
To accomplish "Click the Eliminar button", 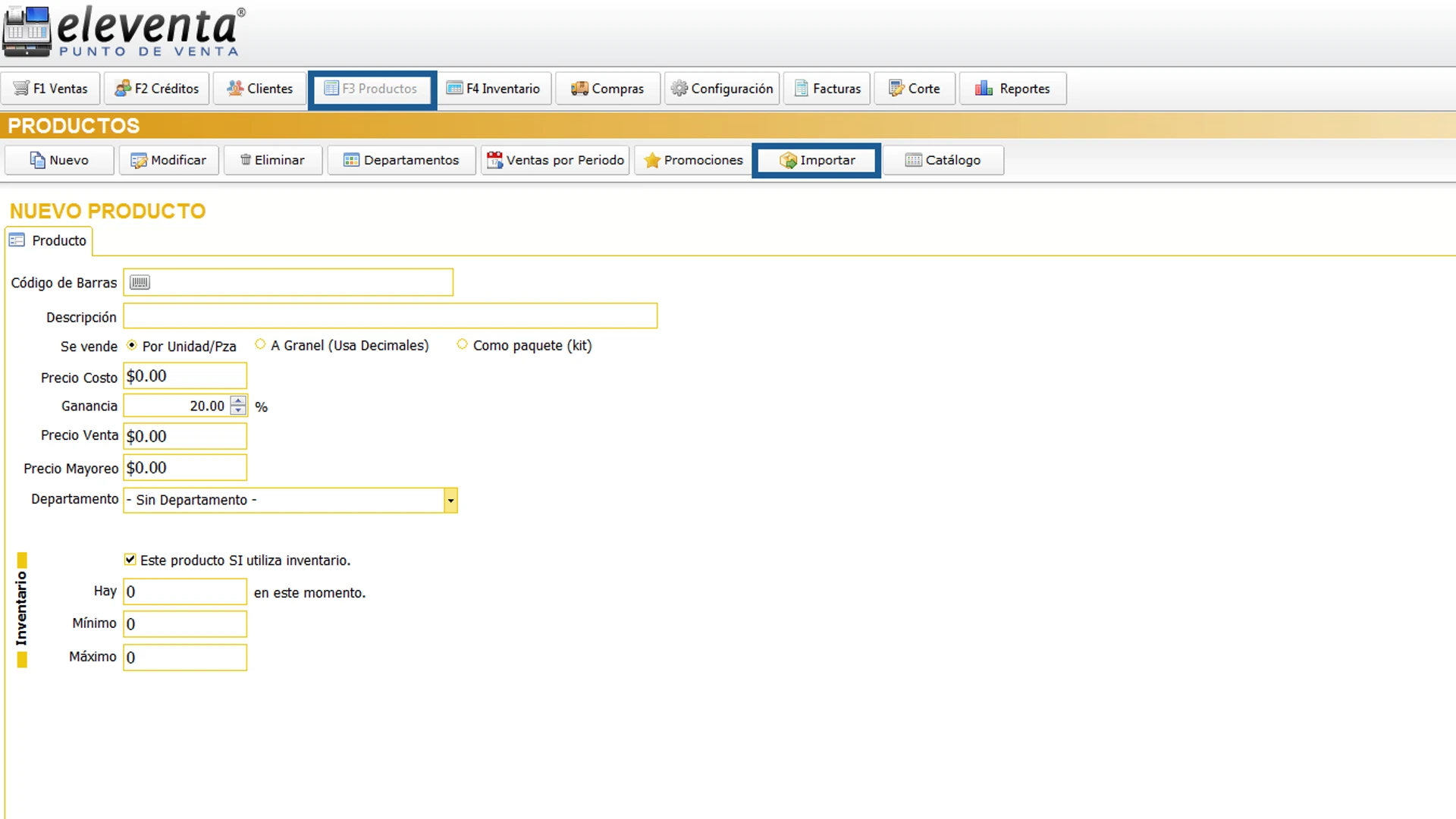I will 272,160.
